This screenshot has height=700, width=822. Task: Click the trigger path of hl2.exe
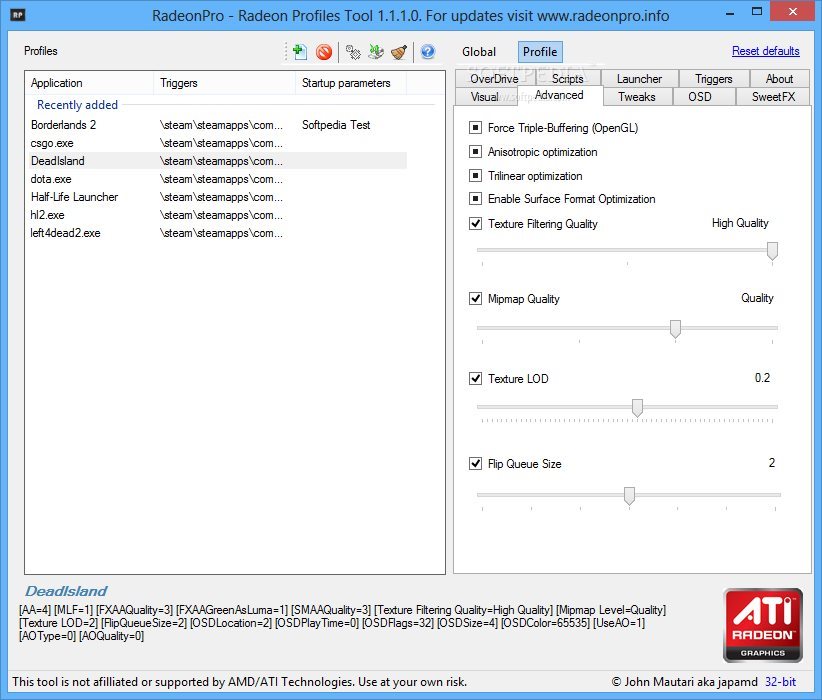221,215
